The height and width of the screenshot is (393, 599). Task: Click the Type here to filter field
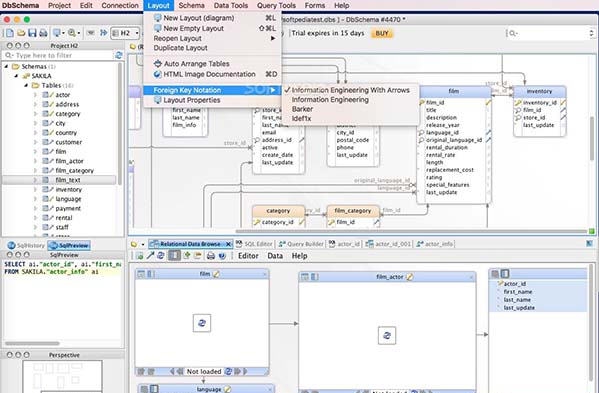point(59,55)
